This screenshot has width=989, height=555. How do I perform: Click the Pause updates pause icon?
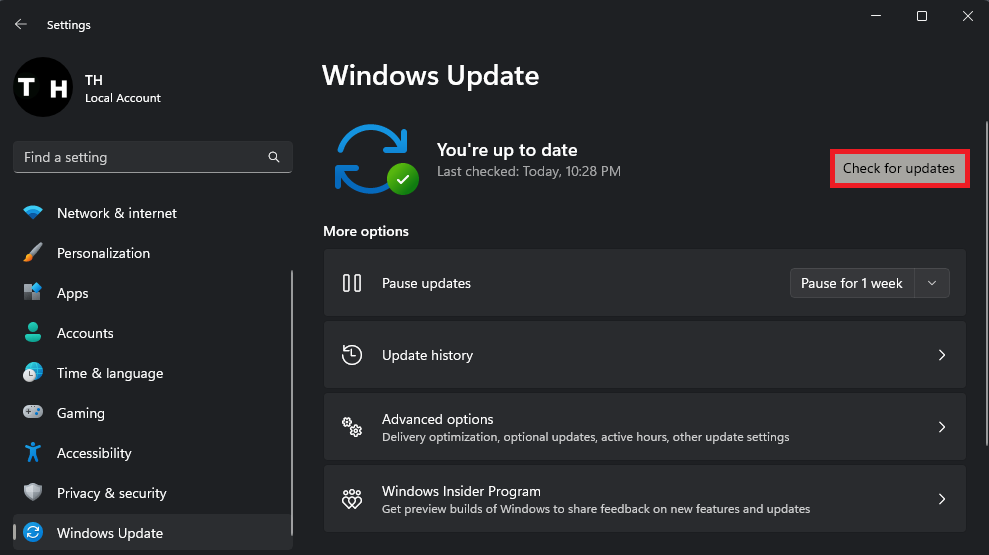[352, 283]
